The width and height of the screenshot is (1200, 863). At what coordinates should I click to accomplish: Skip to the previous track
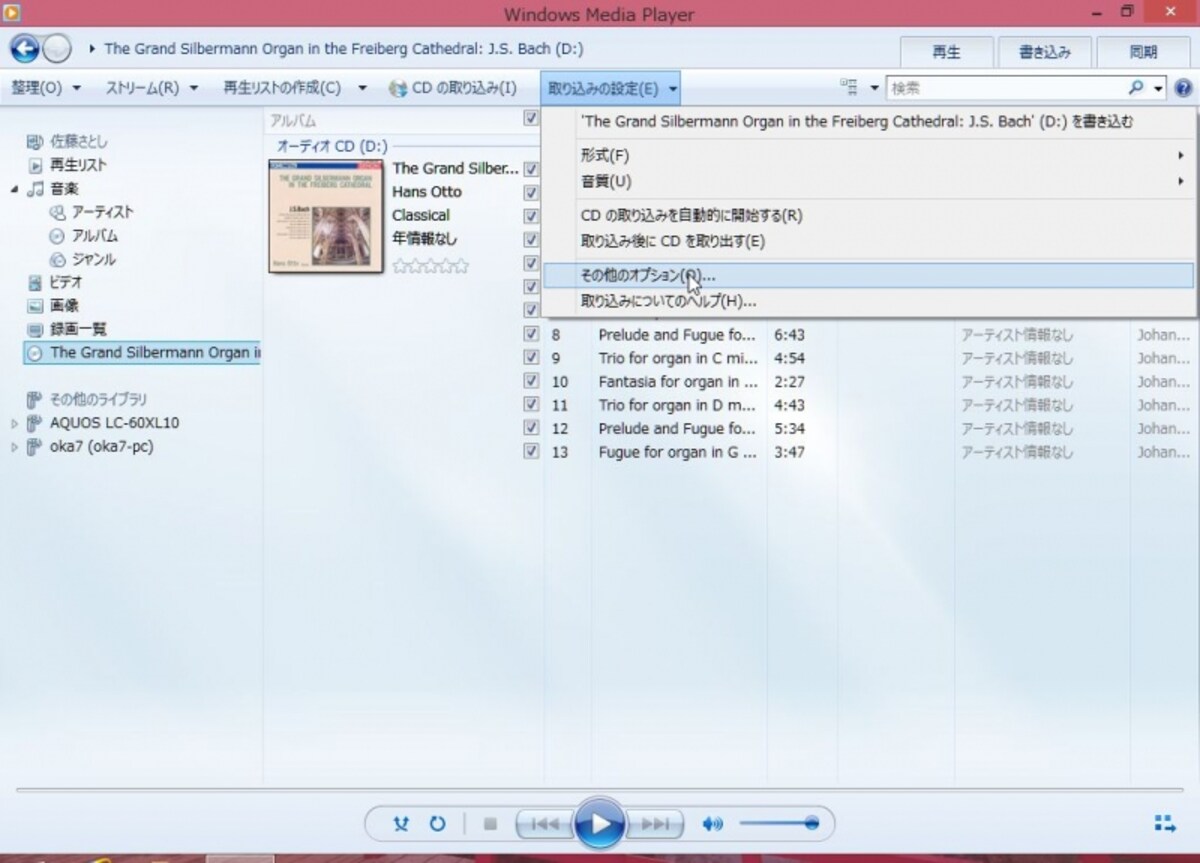[545, 824]
